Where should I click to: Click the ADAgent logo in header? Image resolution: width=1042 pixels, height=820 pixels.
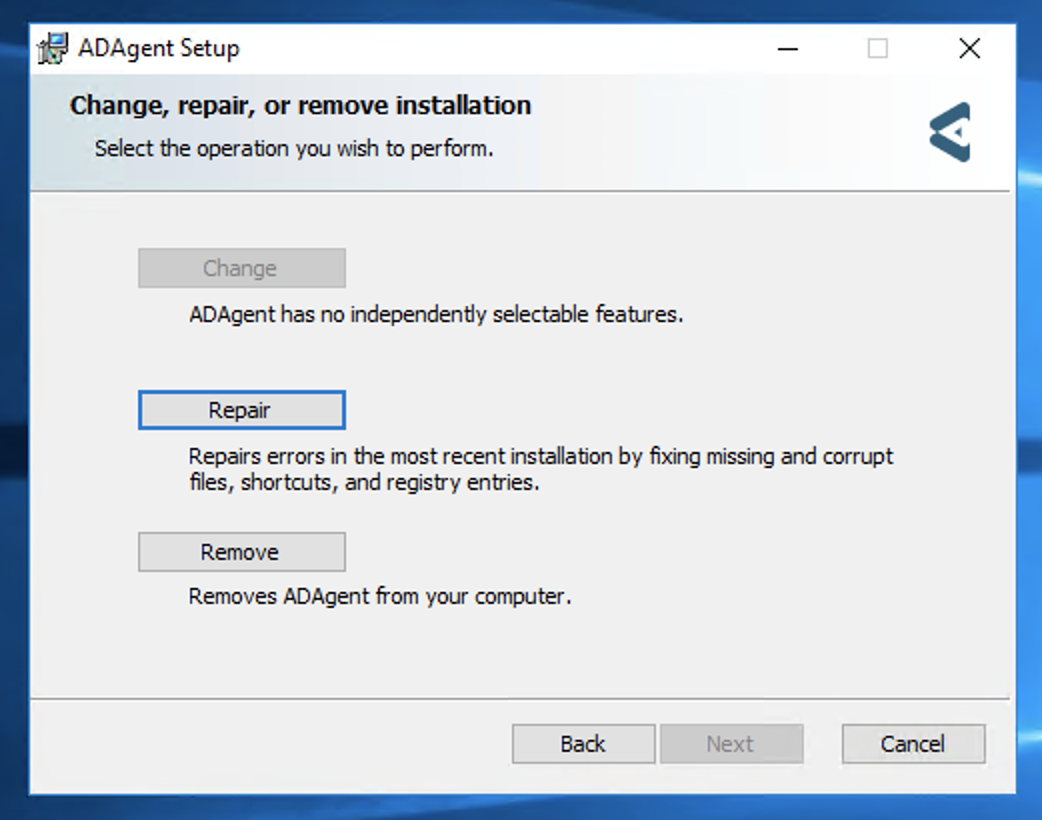[950, 132]
